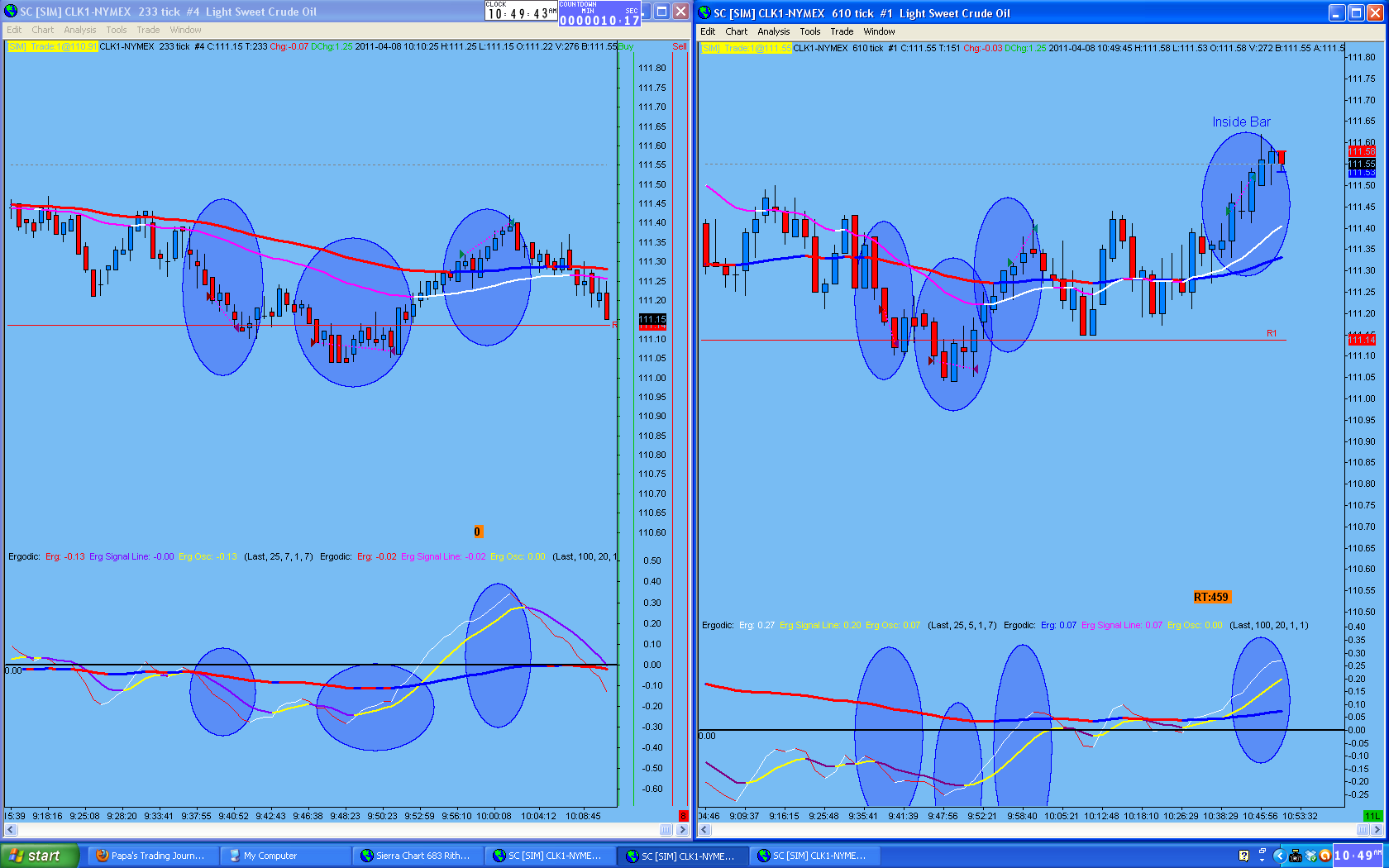Click the horizontal scrollbar thumb of the 233 tick chart

click(x=666, y=829)
